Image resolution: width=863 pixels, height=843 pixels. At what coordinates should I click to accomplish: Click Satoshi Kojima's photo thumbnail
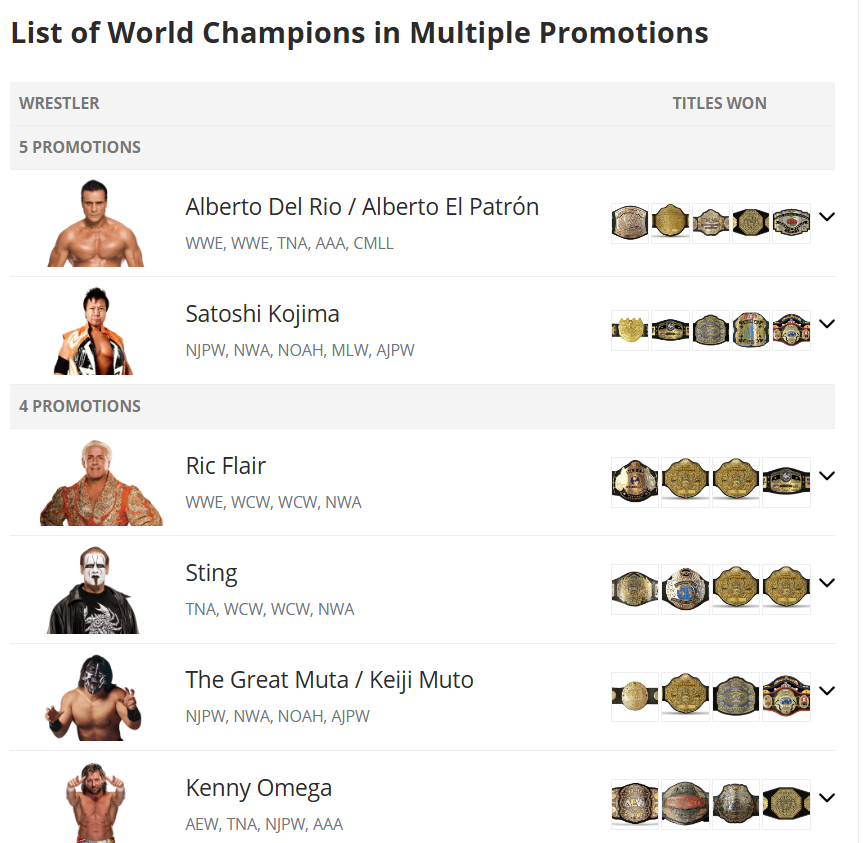click(x=93, y=331)
